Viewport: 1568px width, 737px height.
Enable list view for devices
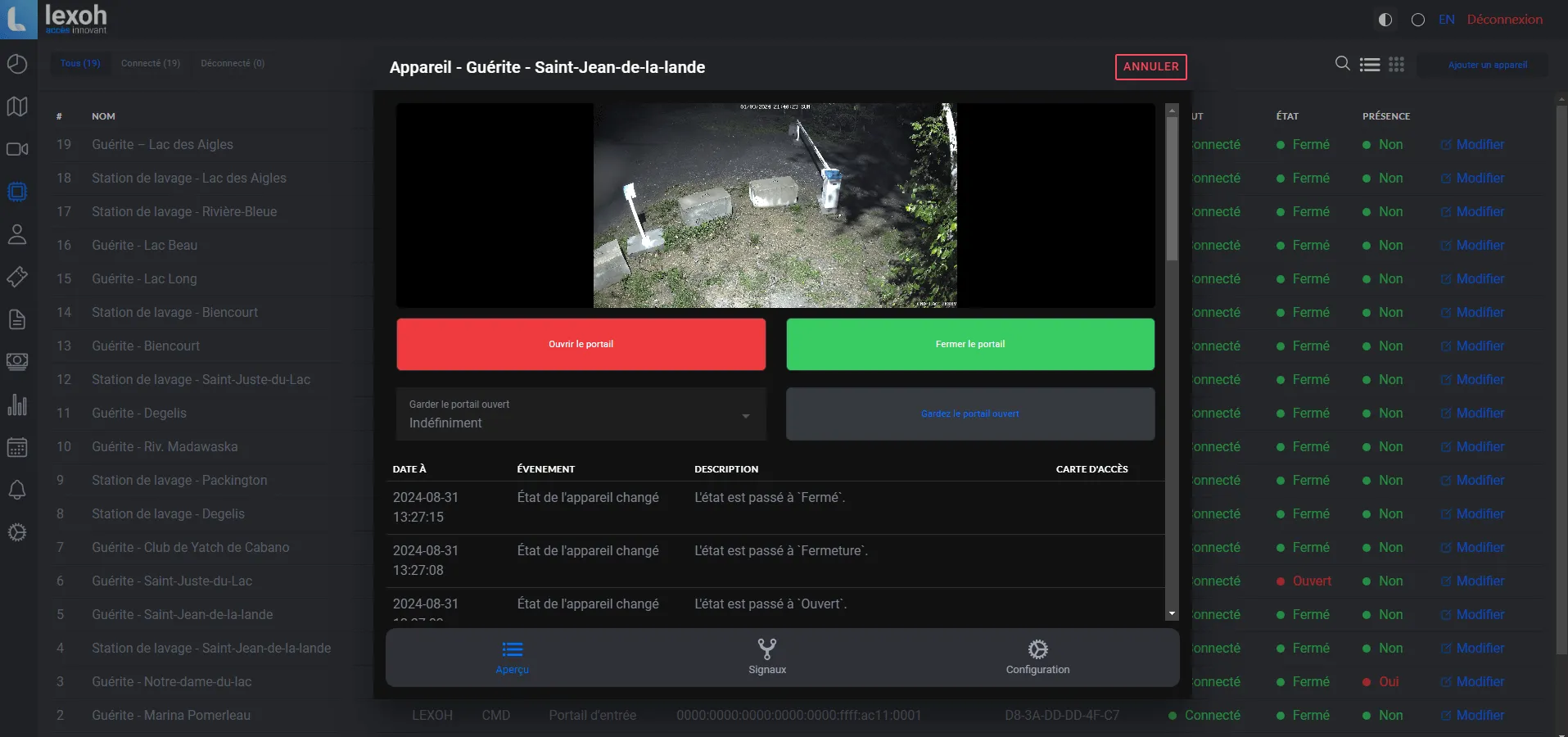click(x=1370, y=64)
